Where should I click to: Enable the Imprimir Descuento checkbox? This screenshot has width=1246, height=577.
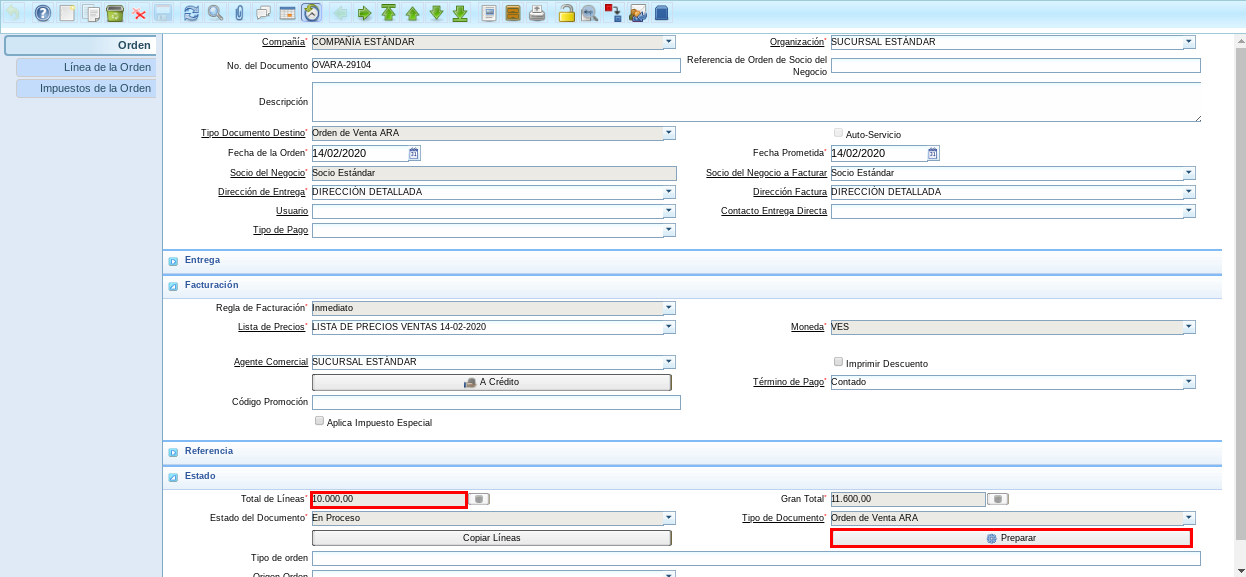pos(838,362)
